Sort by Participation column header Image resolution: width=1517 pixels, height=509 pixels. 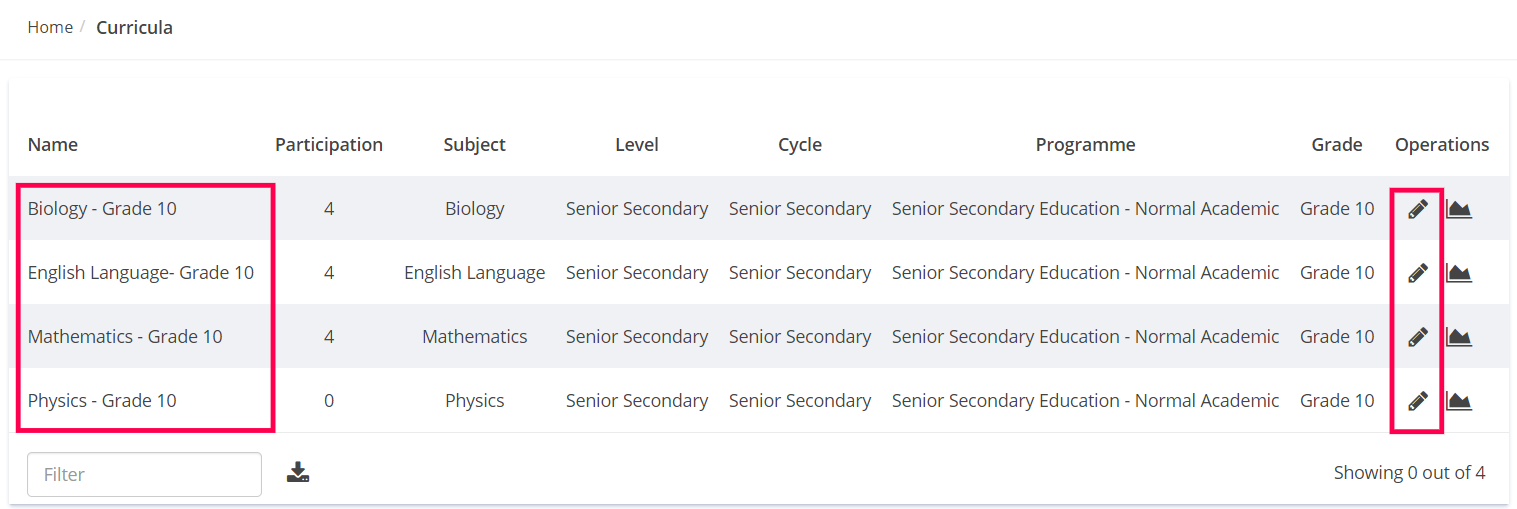pyautogui.click(x=329, y=145)
